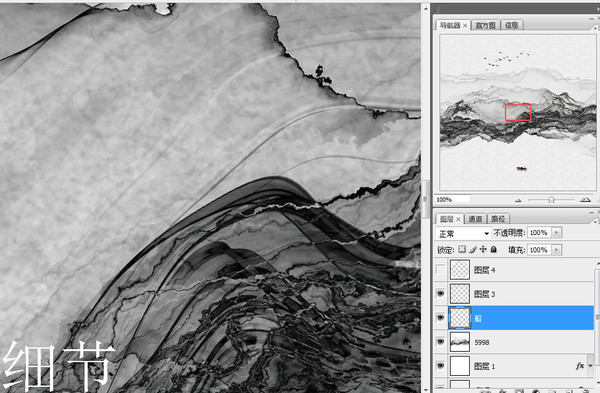Open the 不透明度 opacity arrow popup
The height and width of the screenshot is (393, 600).
point(556,233)
